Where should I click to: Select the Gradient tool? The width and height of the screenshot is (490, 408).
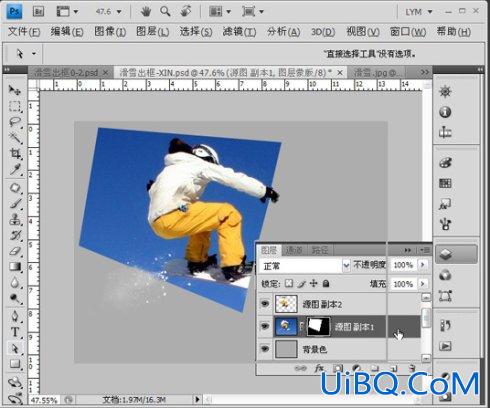click(x=15, y=267)
